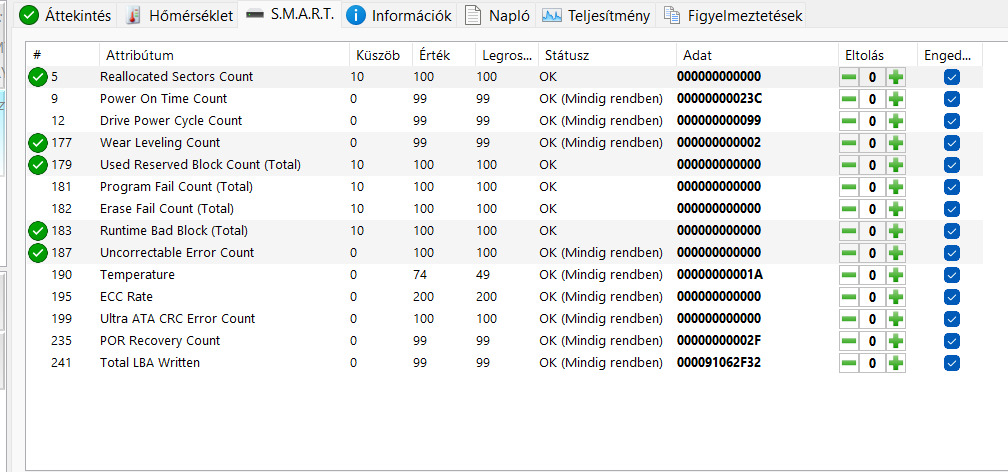Viewport: 1008px width, 472px height.
Task: Open the Teljesítmény tab
Action: tap(597, 15)
